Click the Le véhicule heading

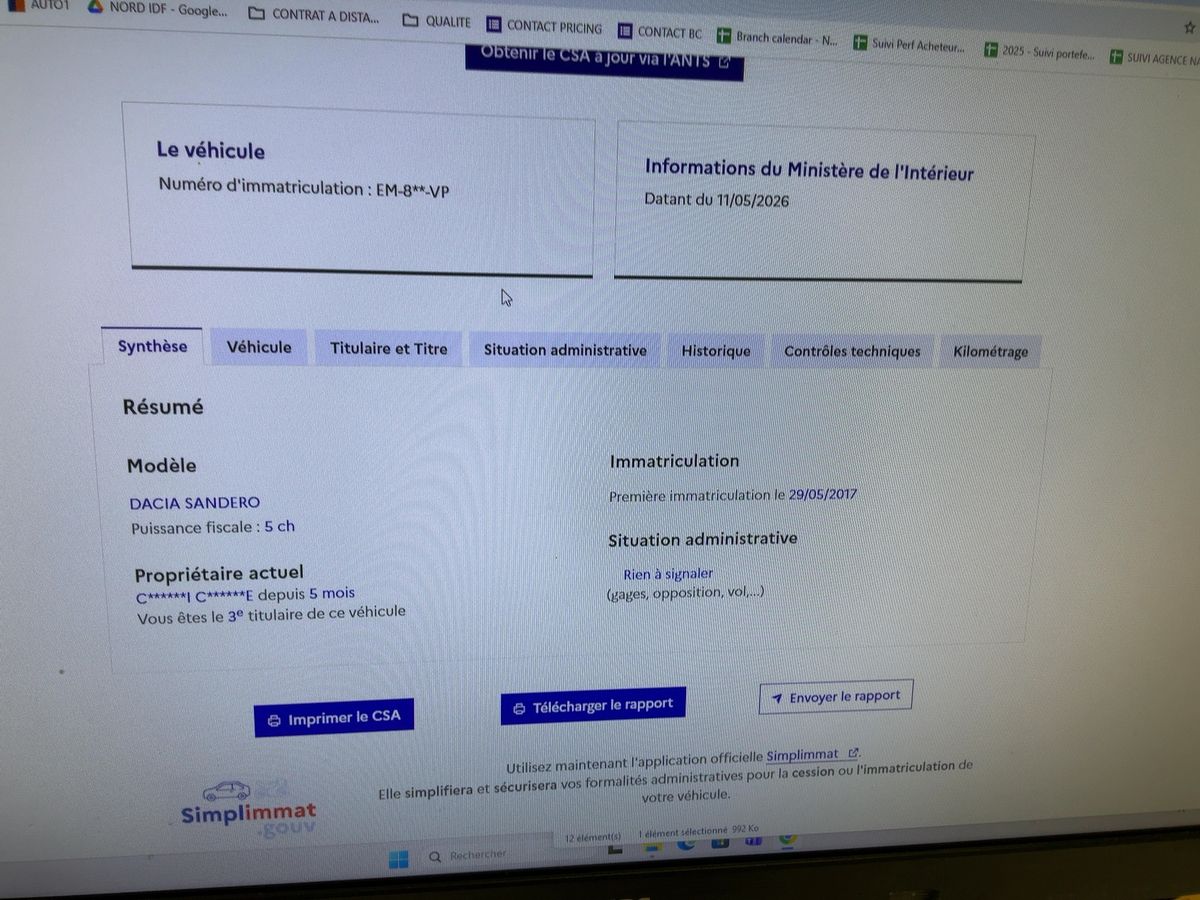[x=210, y=150]
